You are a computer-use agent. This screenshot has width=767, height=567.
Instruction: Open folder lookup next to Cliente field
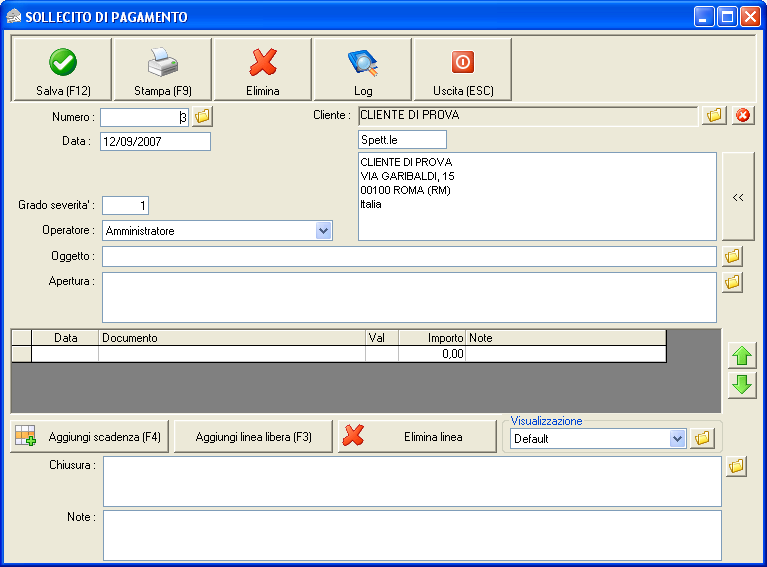click(714, 115)
